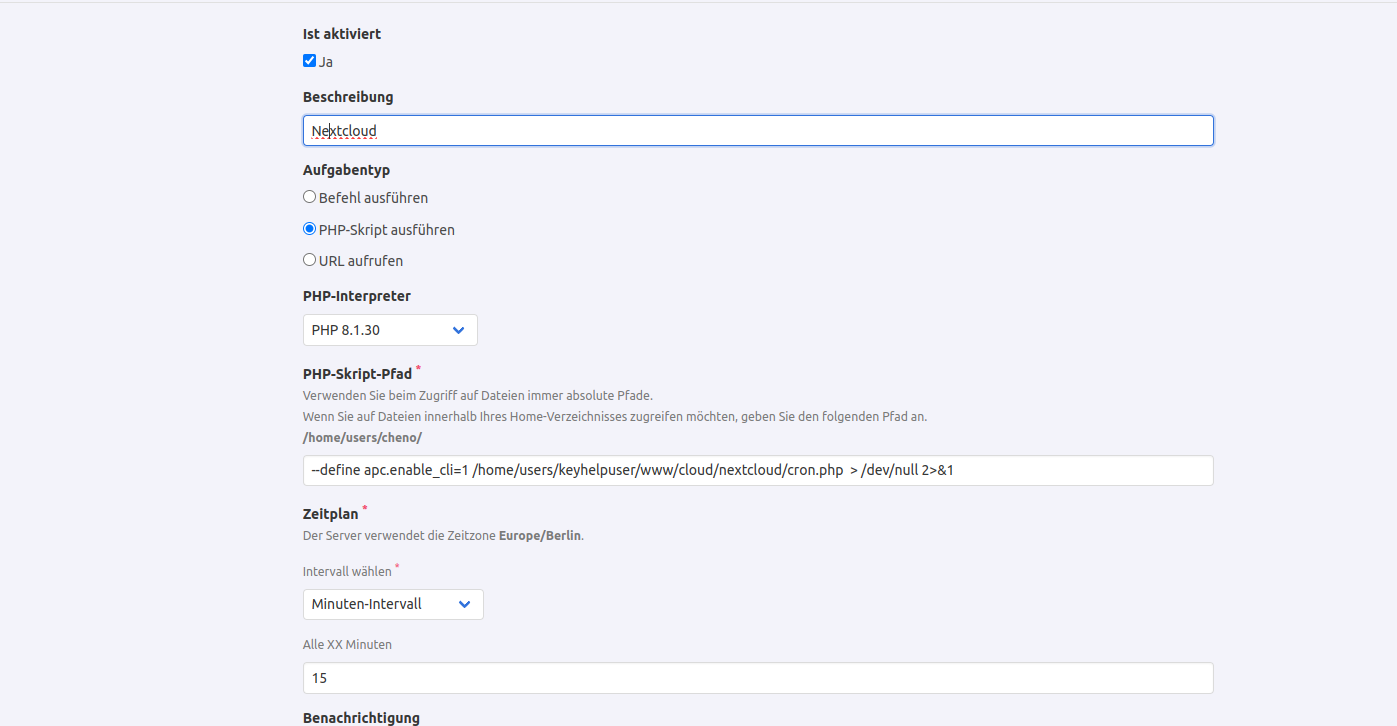Viewport: 1397px width, 726px height.
Task: Click the 'Benachrichtigung' section heading
Action: click(x=361, y=718)
